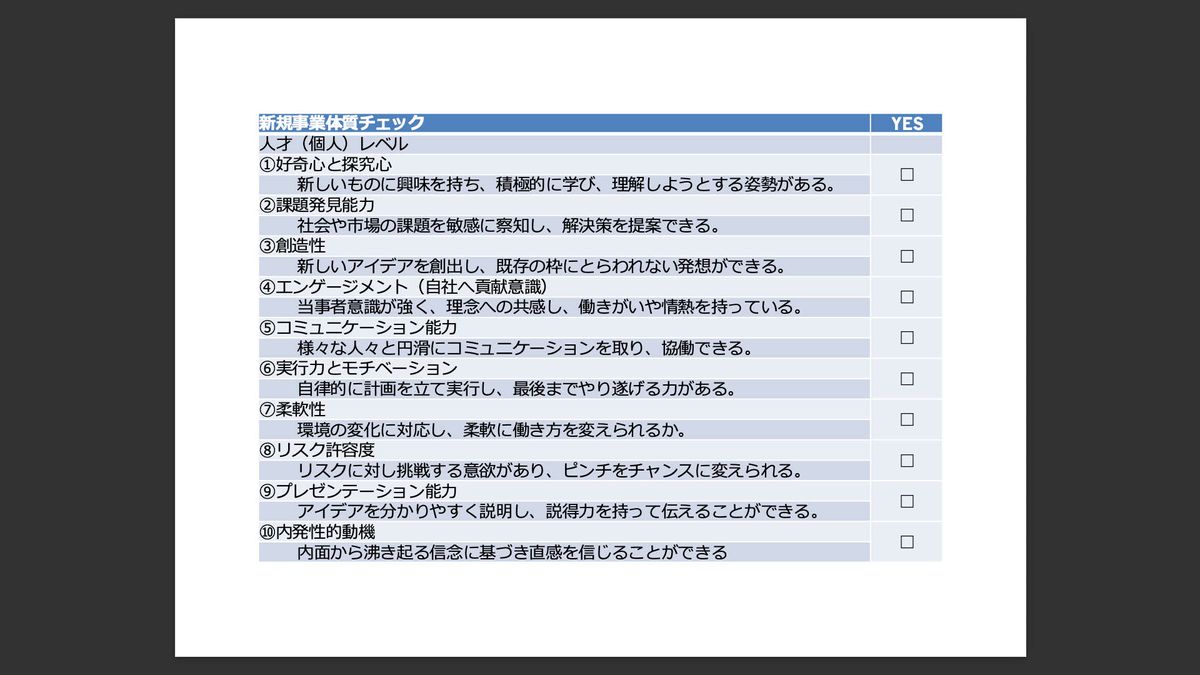Viewport: 1200px width, 675px height.
Task: Mark the ⑩内発性的動機 checkbox
Action: point(906,541)
